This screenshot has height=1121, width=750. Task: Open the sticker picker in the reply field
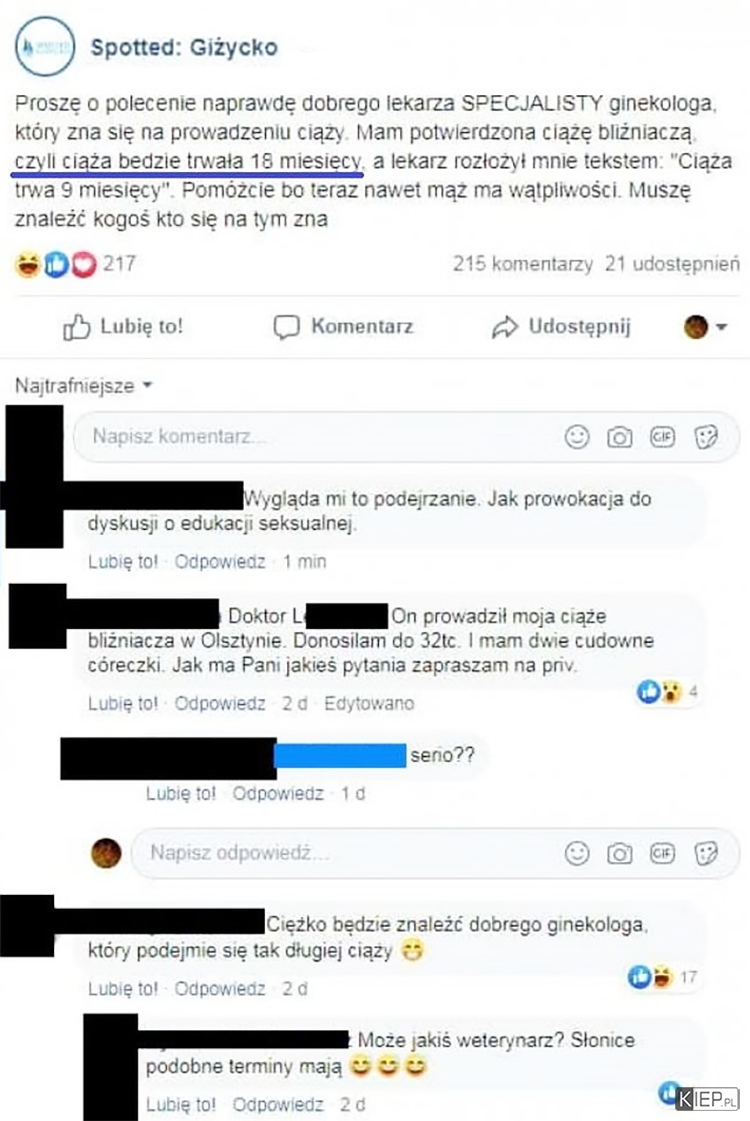pyautogui.click(x=706, y=854)
